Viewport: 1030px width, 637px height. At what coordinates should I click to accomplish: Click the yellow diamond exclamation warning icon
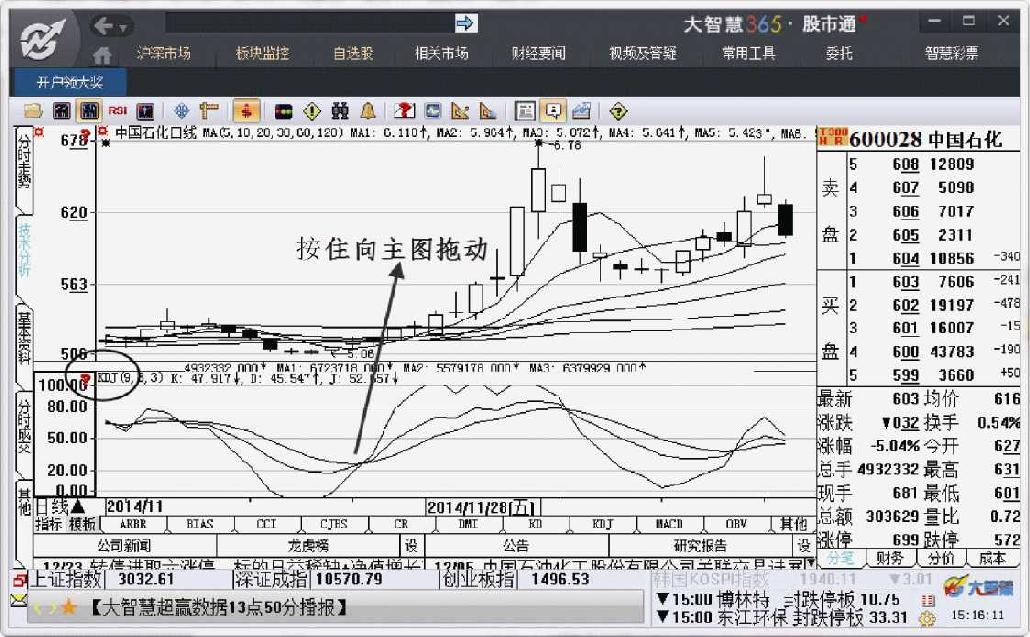click(x=311, y=111)
